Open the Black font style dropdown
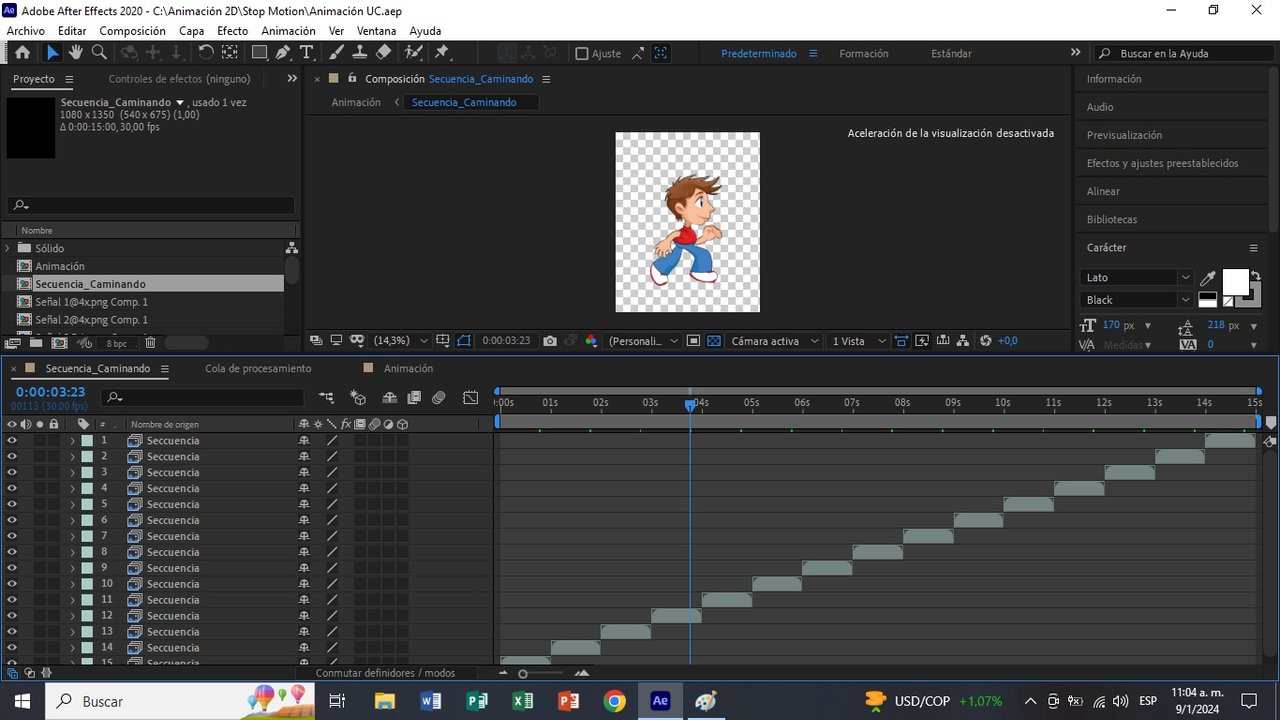 1138,300
